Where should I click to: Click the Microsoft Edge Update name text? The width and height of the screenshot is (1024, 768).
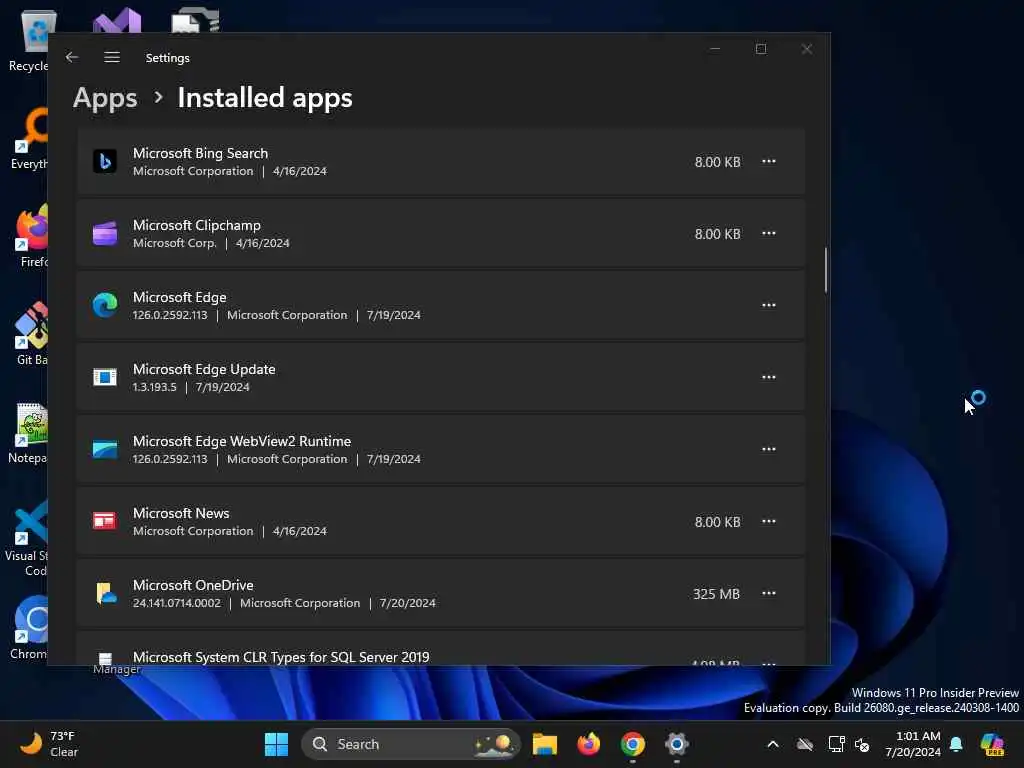pyautogui.click(x=204, y=370)
